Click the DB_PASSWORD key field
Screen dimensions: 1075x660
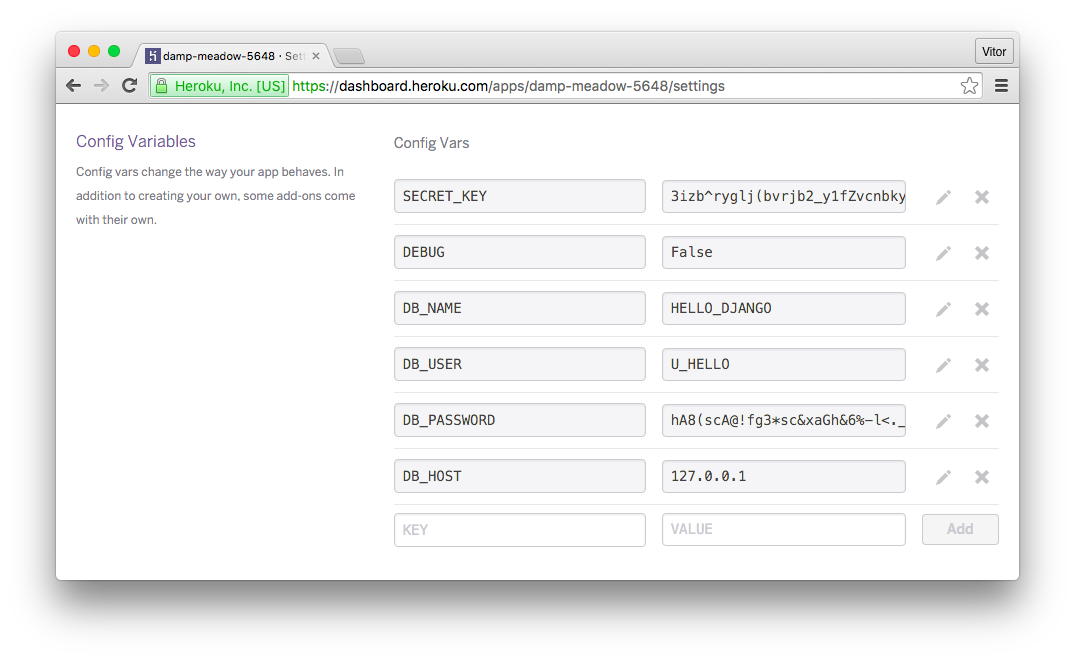[x=520, y=420]
